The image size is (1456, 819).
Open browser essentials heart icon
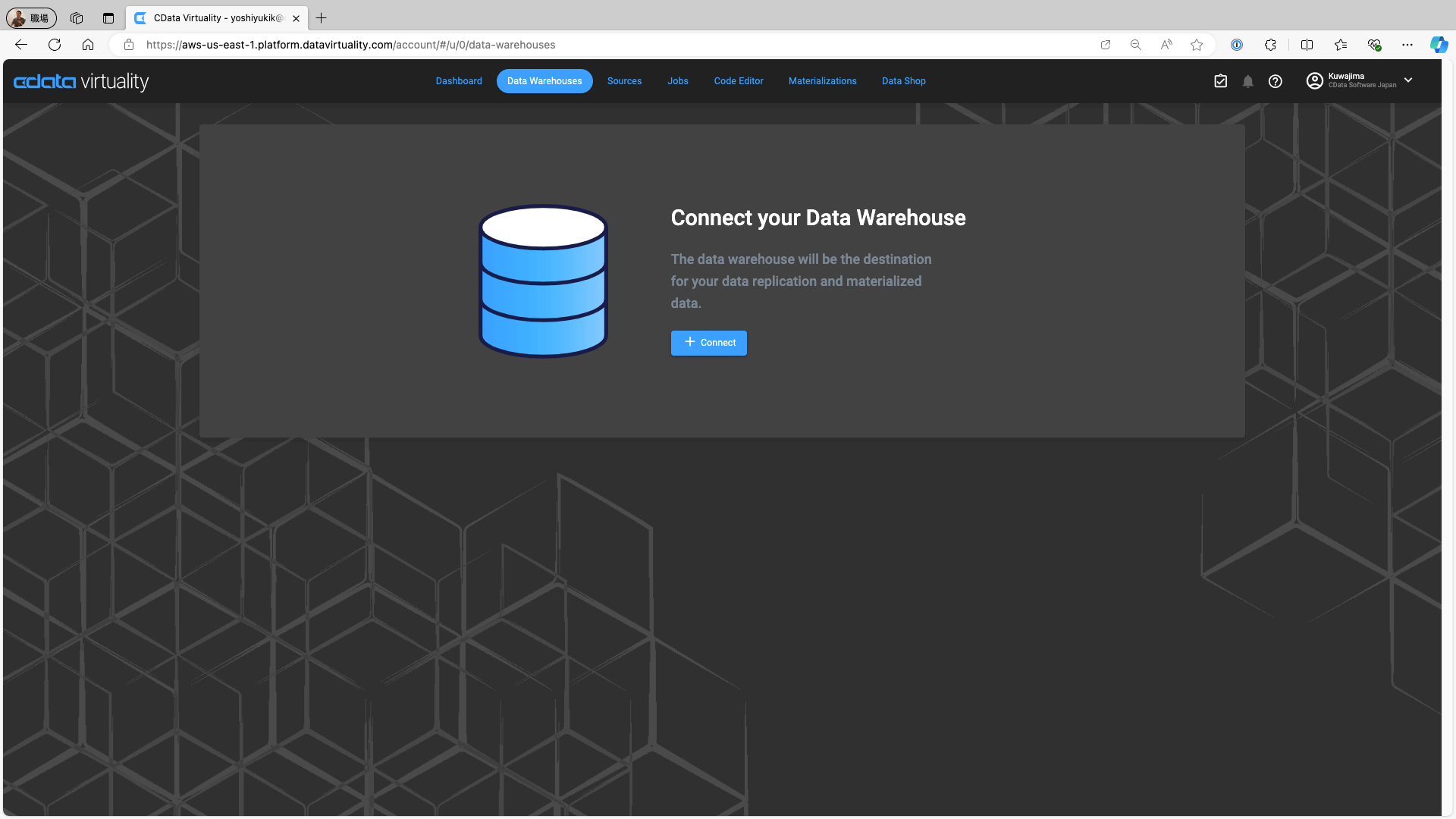pos(1374,45)
